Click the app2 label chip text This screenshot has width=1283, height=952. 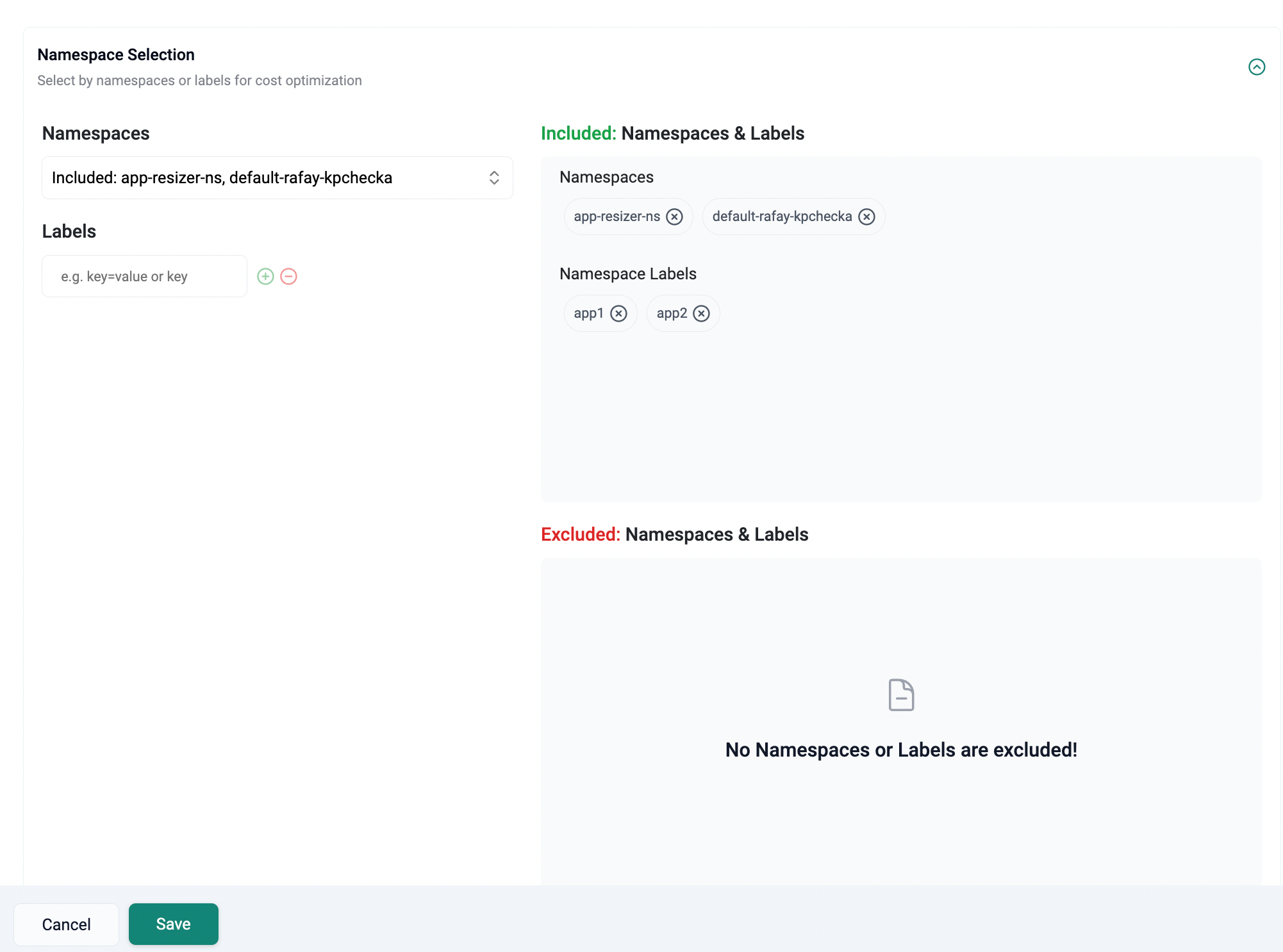[x=672, y=313]
